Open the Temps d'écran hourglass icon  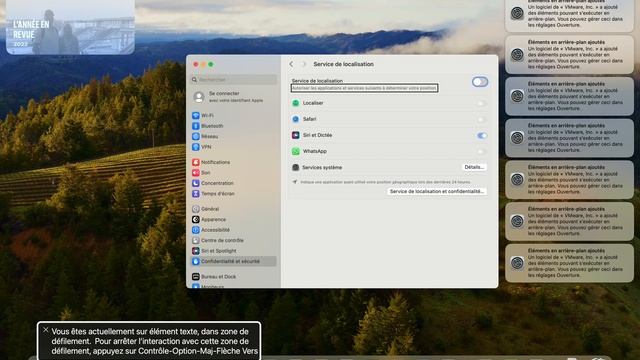[196, 194]
